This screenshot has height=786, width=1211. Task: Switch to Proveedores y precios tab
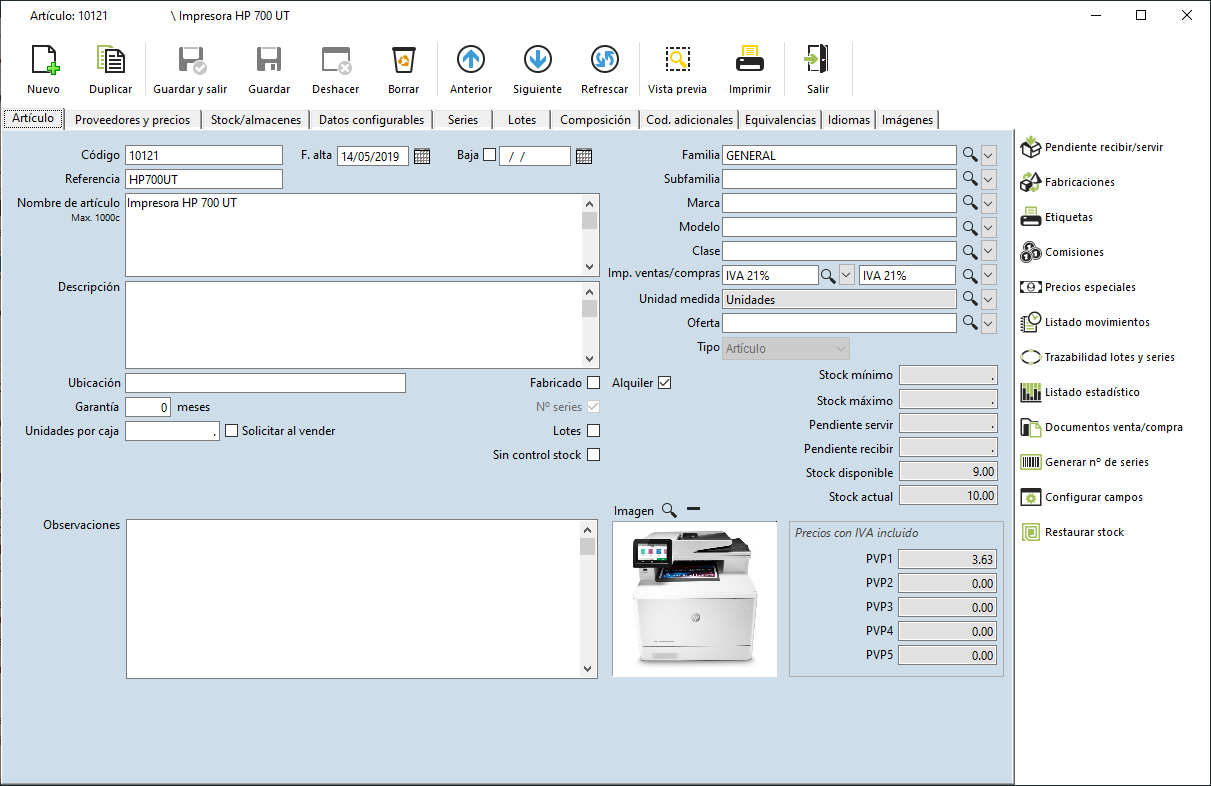coord(133,120)
